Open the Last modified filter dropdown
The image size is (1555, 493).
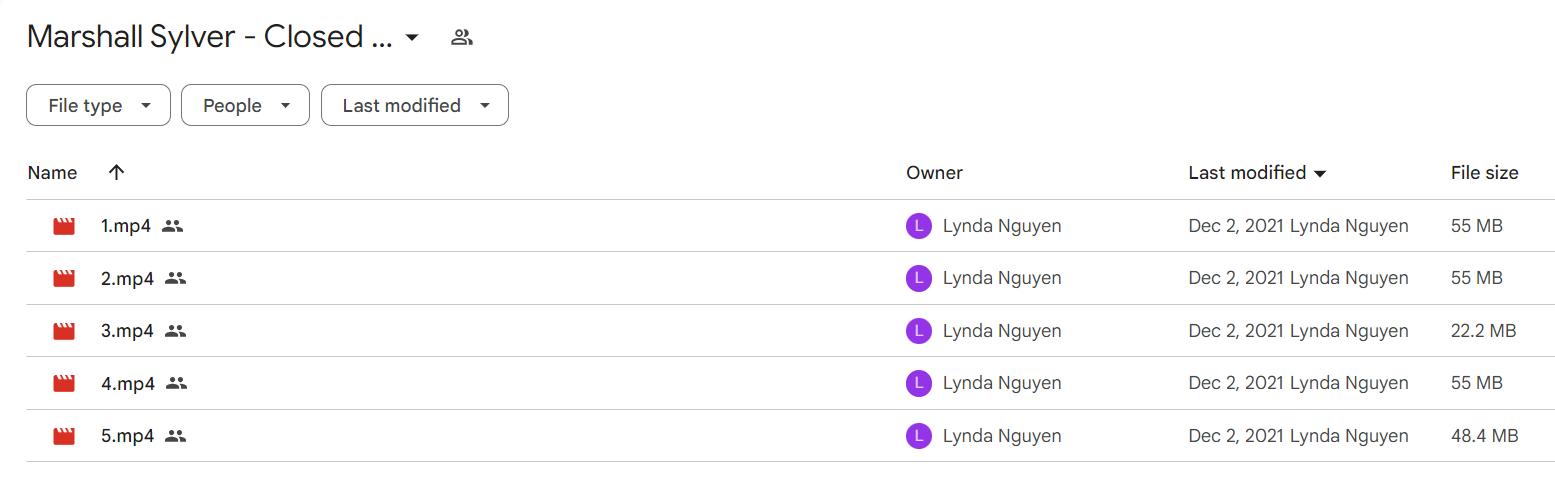(415, 105)
